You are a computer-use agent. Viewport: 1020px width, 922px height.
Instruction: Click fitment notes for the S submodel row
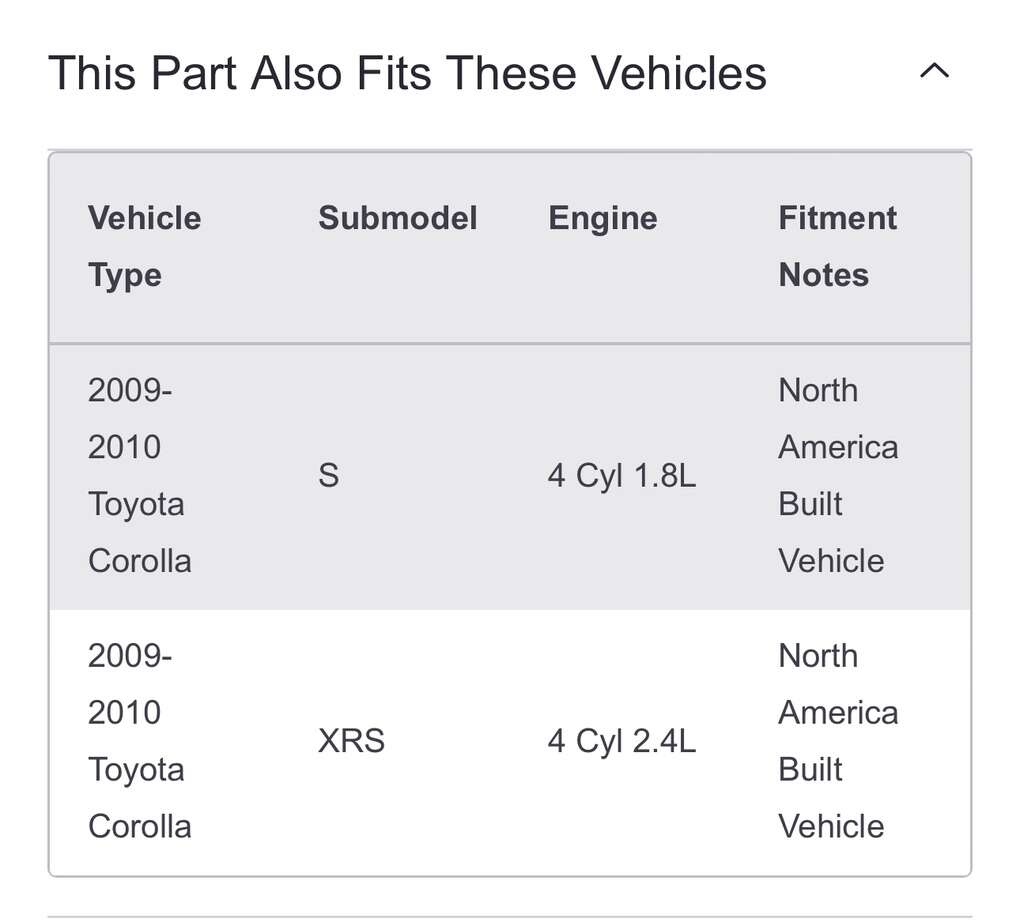point(837,475)
